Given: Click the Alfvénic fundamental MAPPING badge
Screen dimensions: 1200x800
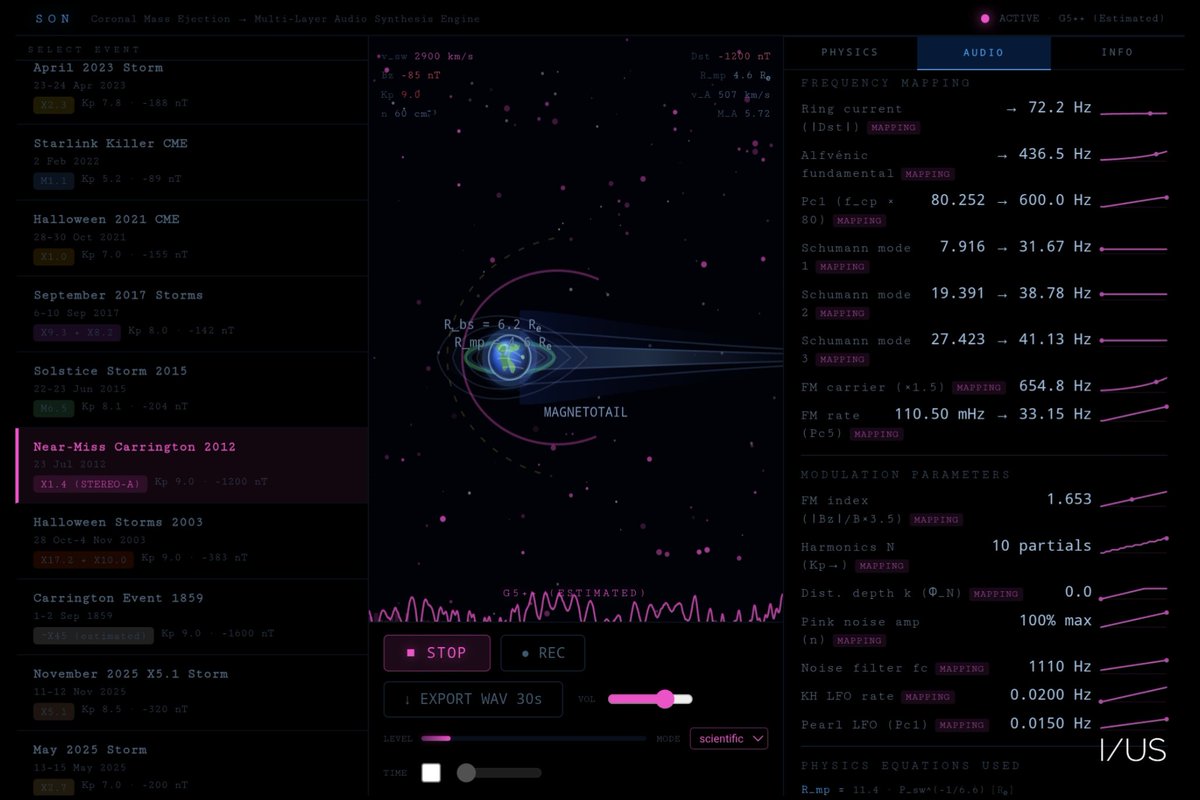Looking at the screenshot, I should (x=927, y=174).
